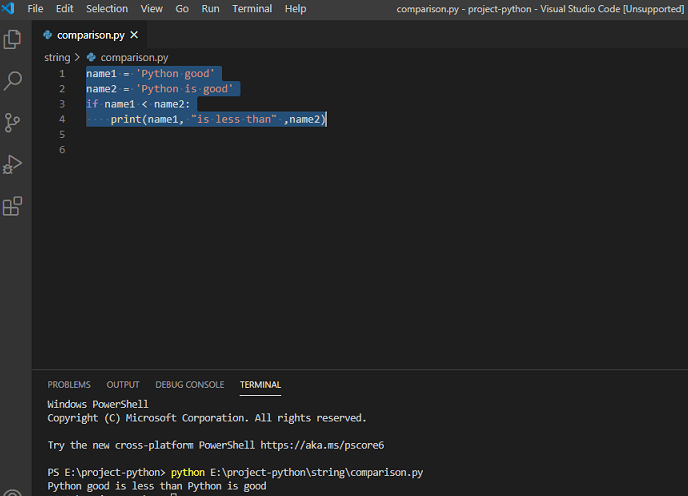Image resolution: width=688 pixels, height=496 pixels.
Task: Click line number 3 in gutter
Action: (62, 104)
